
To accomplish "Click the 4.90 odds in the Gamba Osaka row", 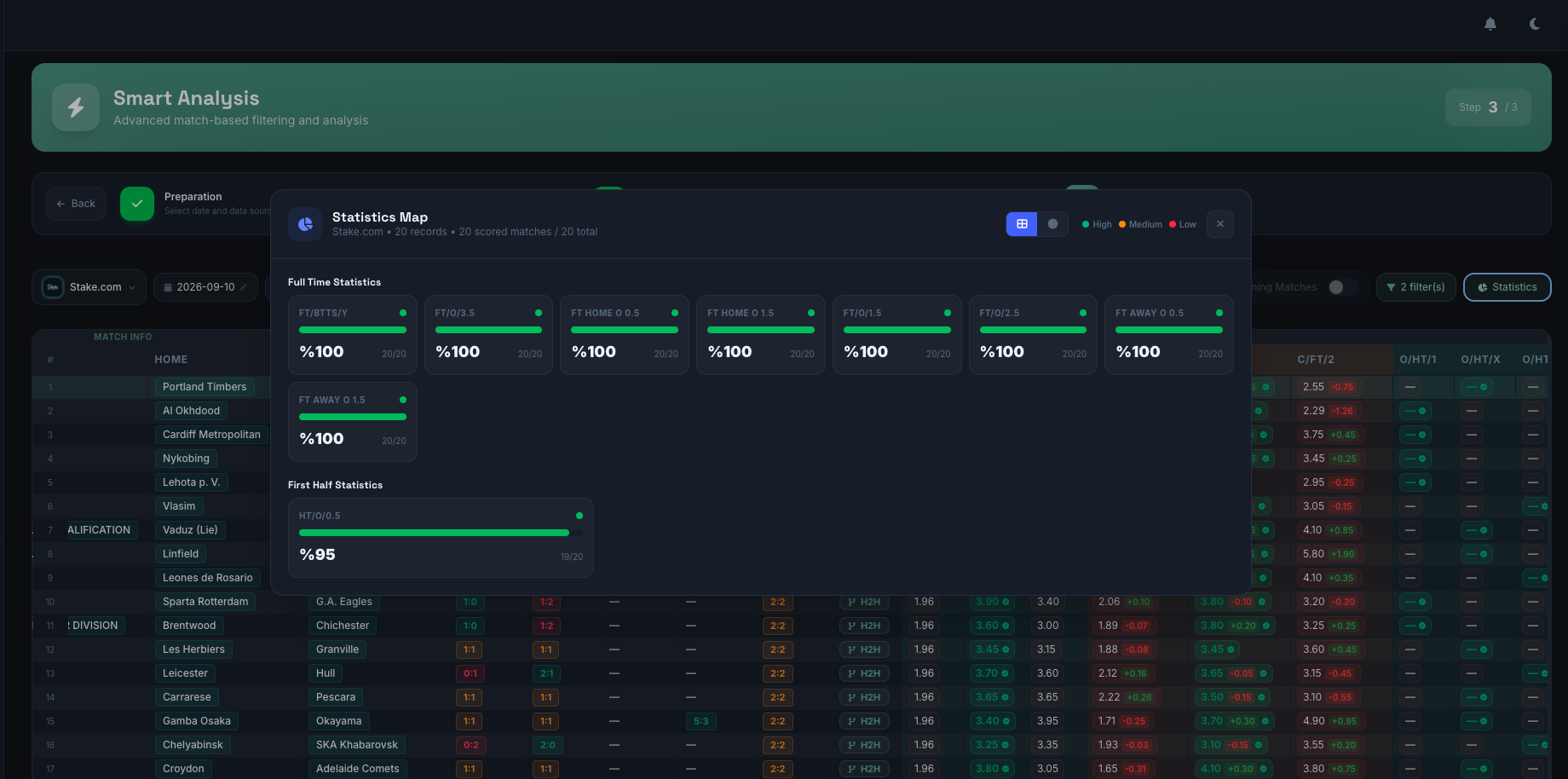I will coord(1313,721).
